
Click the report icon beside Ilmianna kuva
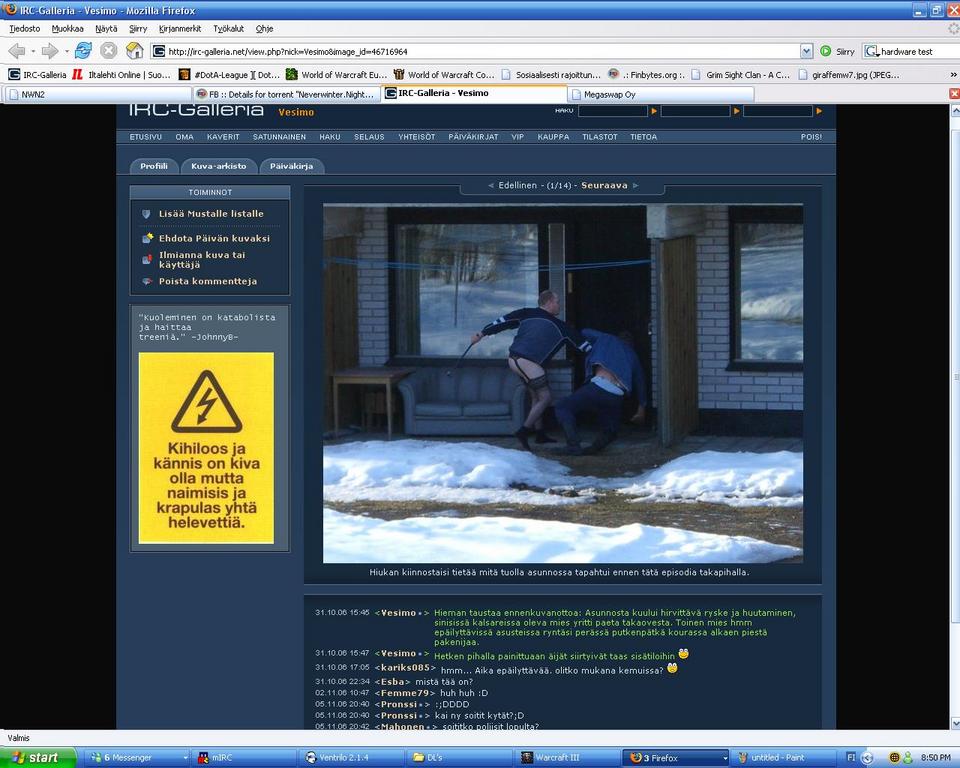147,259
